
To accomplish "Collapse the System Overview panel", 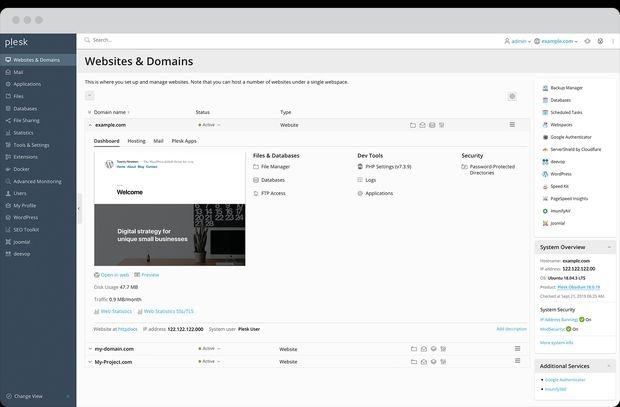I will click(606, 247).
